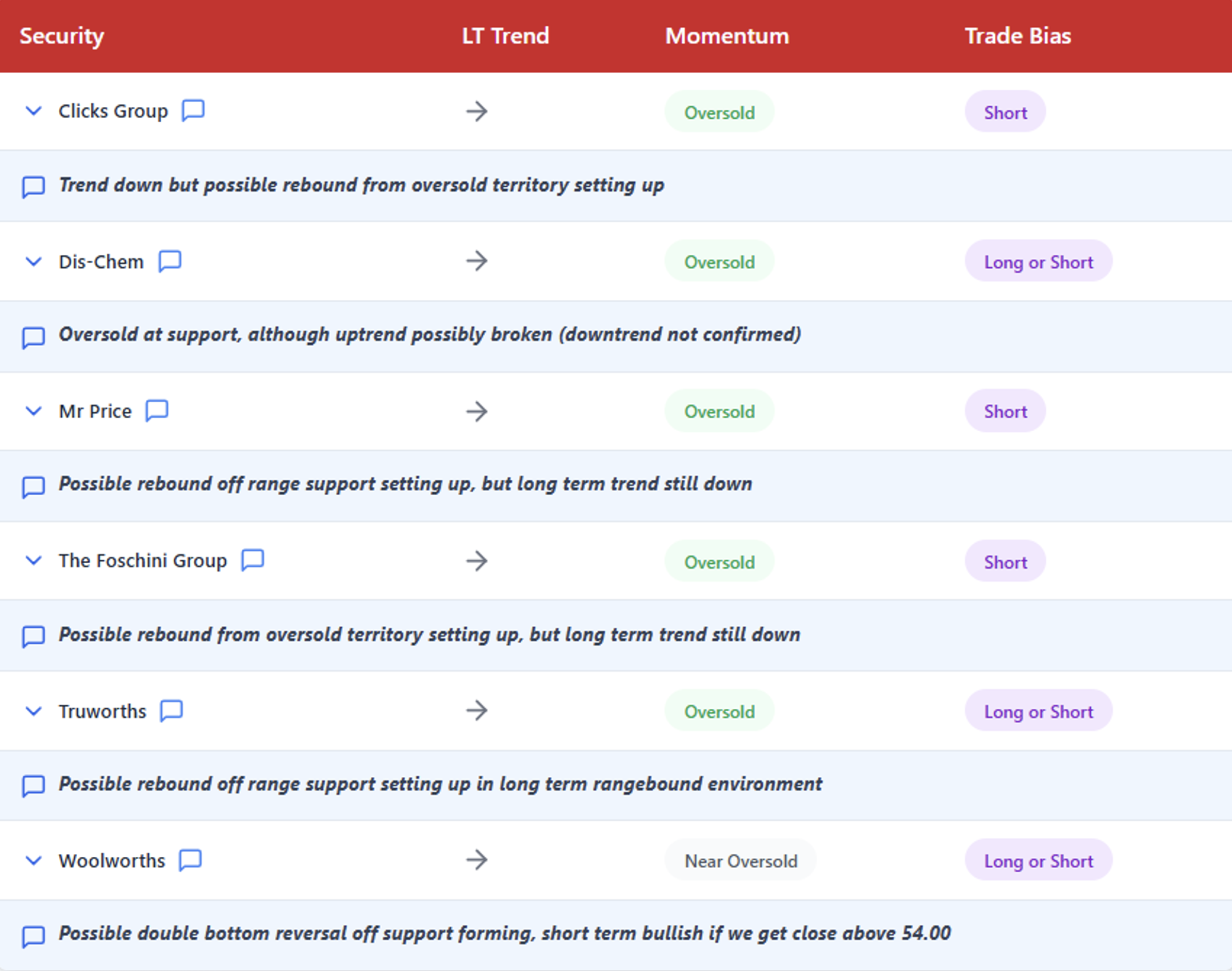Click Long or Short badge for Dis-Chem

click(1038, 262)
